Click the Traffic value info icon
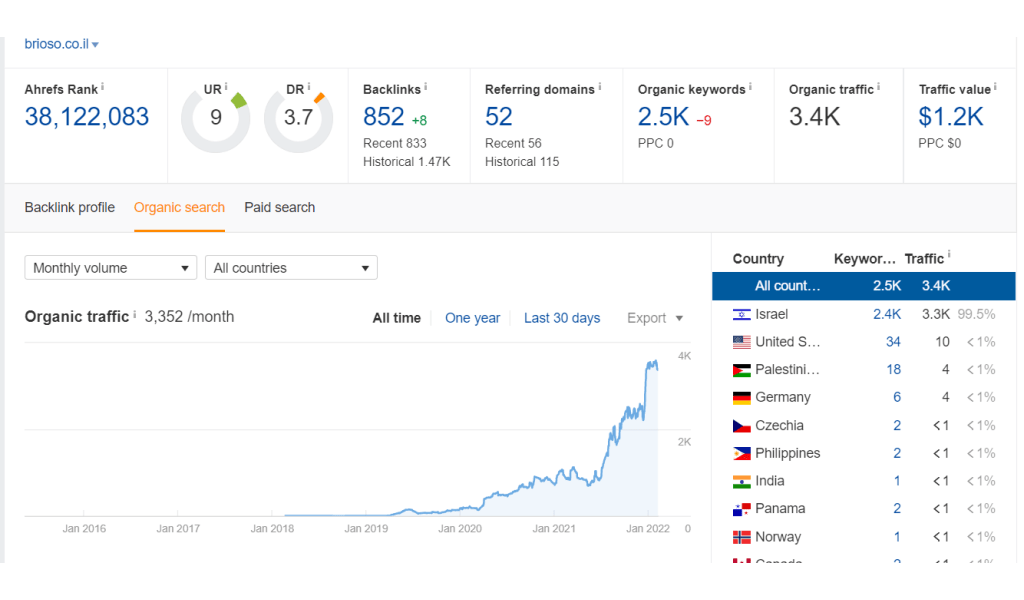This screenshot has height=600, width=1024. point(995,86)
